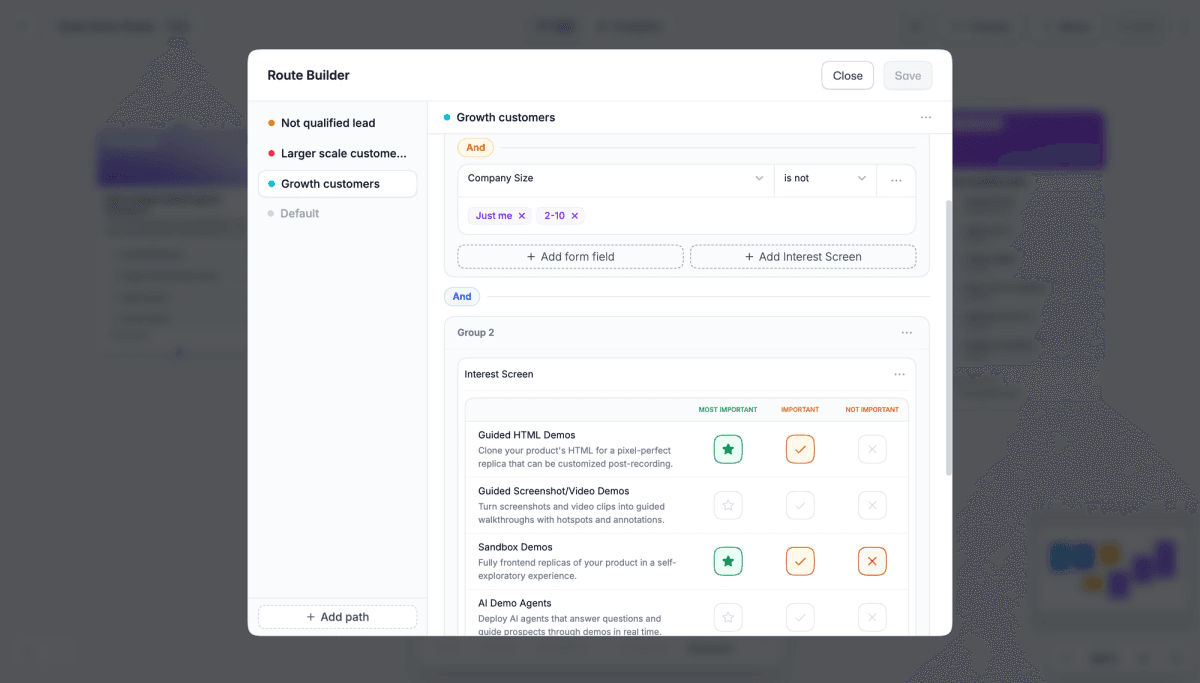Toggle Important check for Guided Screenshot/Video Demos
This screenshot has height=683, width=1200.
pyautogui.click(x=800, y=505)
